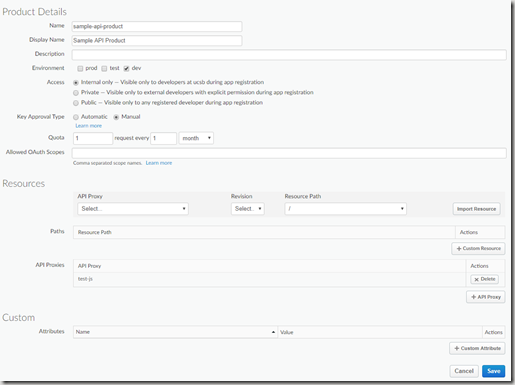Focus the Description input field
The image size is (515, 385).
pos(289,55)
